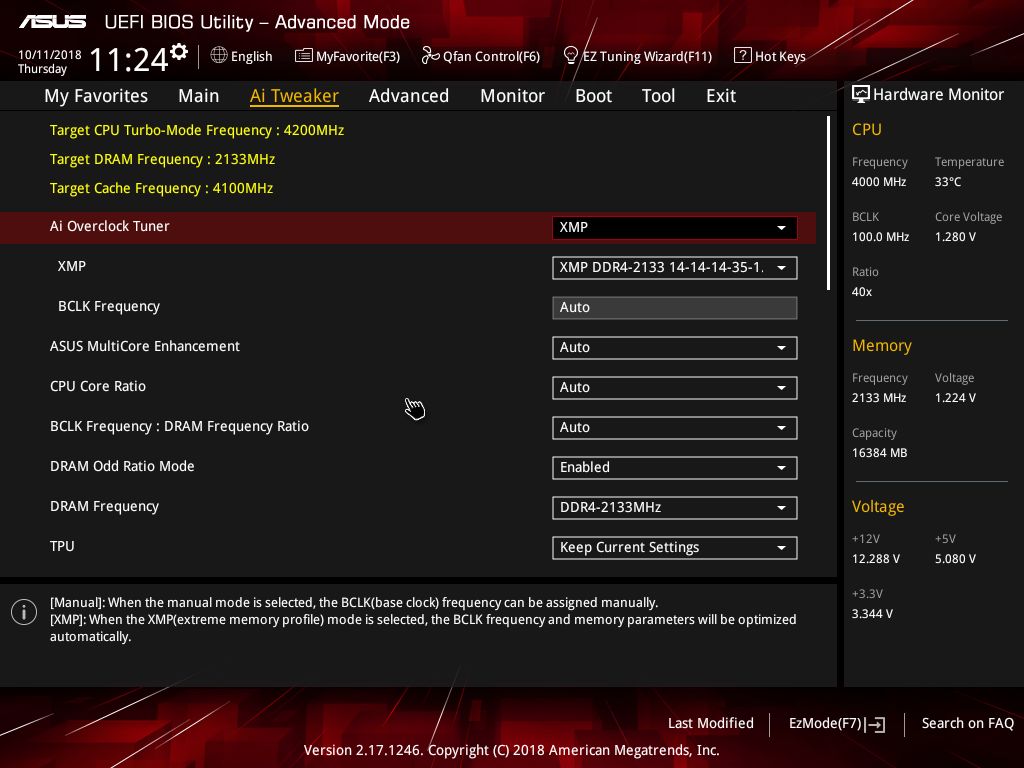This screenshot has width=1024, height=768.
Task: Click the BCLK Frequency Auto input field
Action: tap(675, 308)
